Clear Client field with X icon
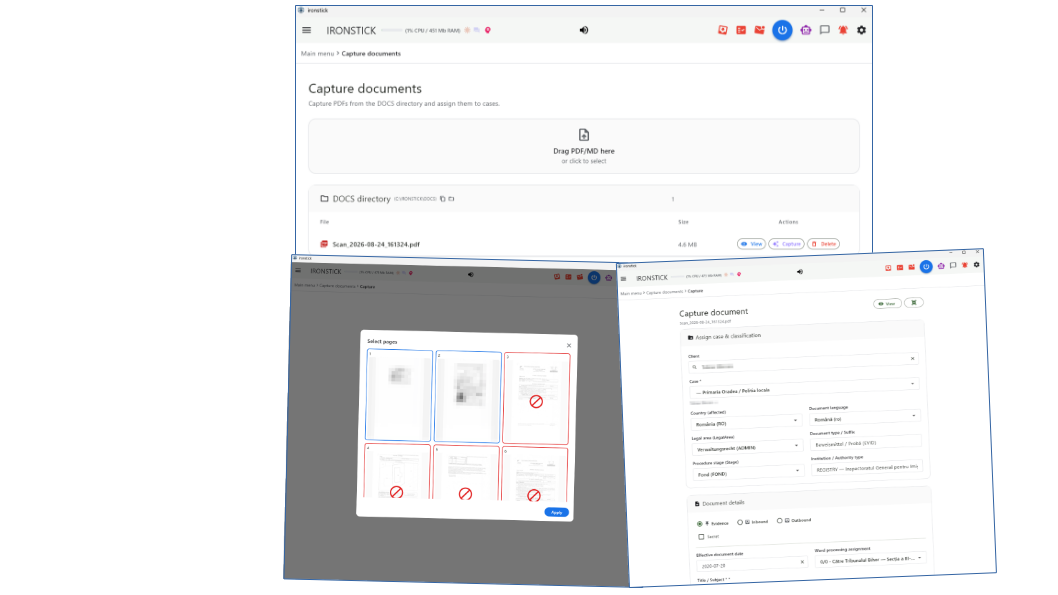Screen dimensions: 1058x595 click(912, 359)
